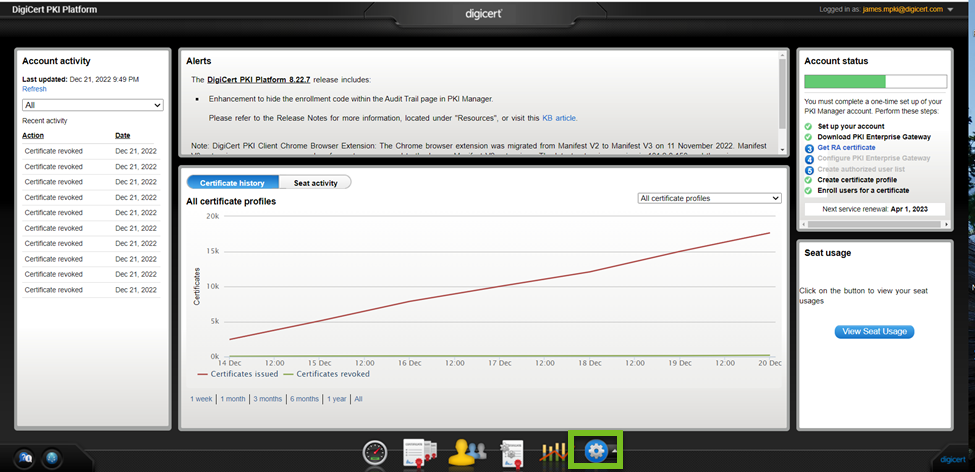Select the 1 month time range
Image resolution: width=975 pixels, height=472 pixels.
coord(233,399)
